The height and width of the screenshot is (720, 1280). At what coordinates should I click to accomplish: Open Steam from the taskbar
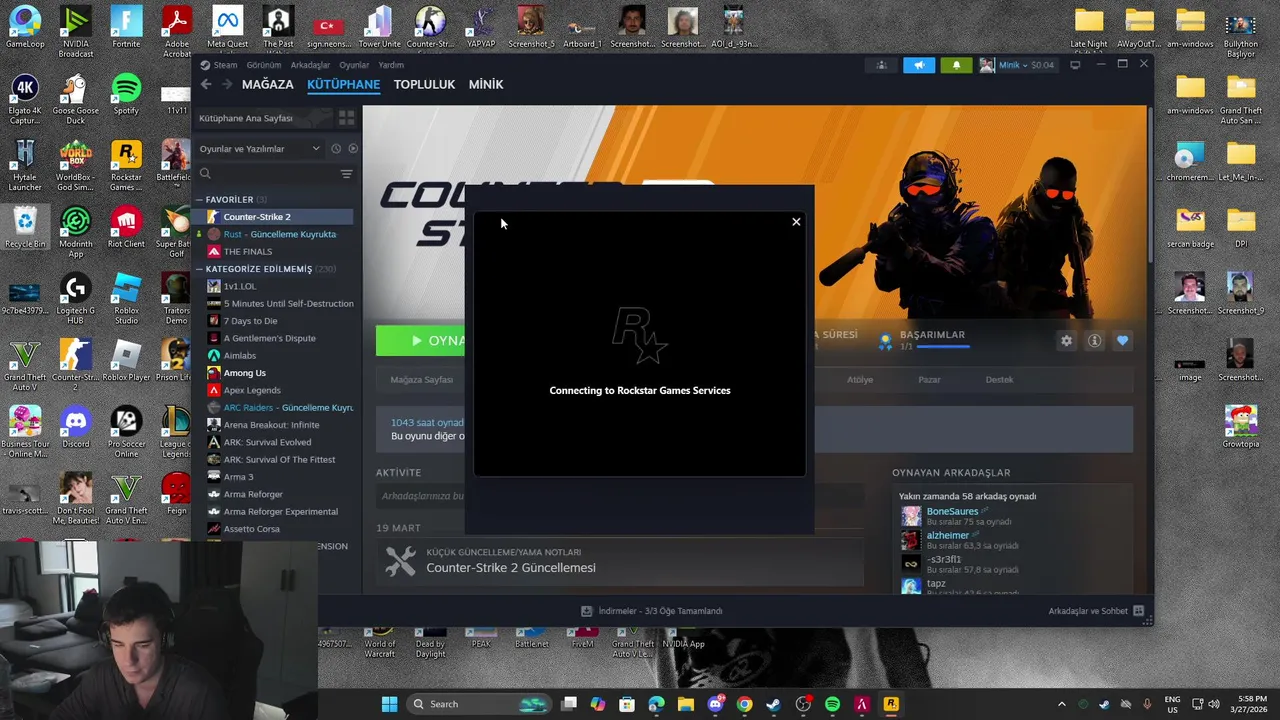tap(773, 704)
